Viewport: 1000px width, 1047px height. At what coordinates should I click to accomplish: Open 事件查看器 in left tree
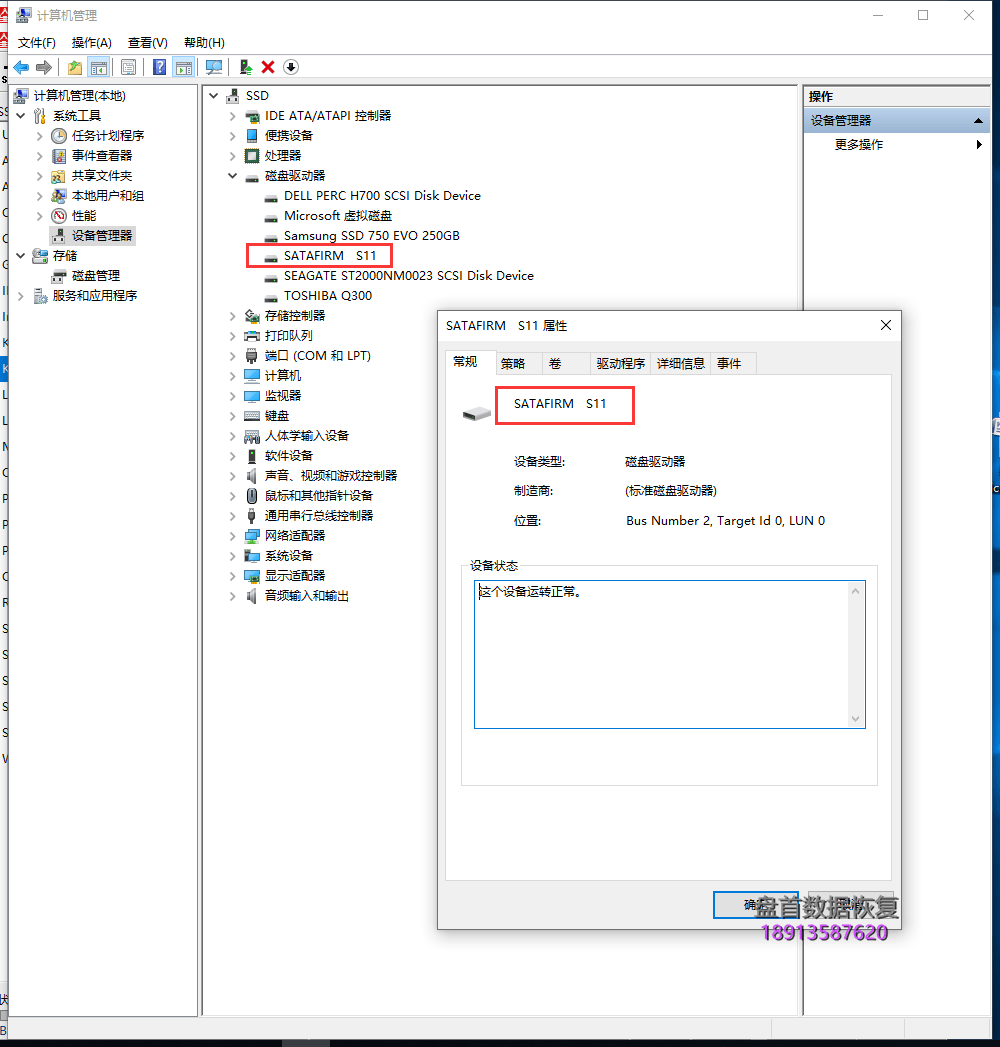pos(101,156)
